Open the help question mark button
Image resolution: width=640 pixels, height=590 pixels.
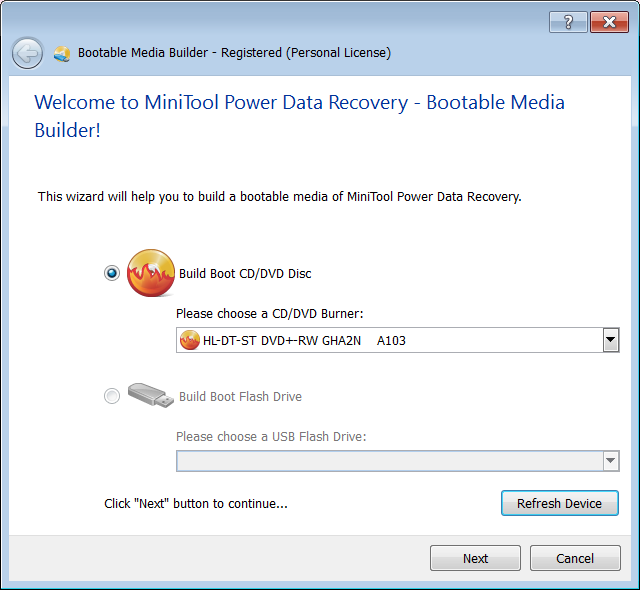point(568,22)
